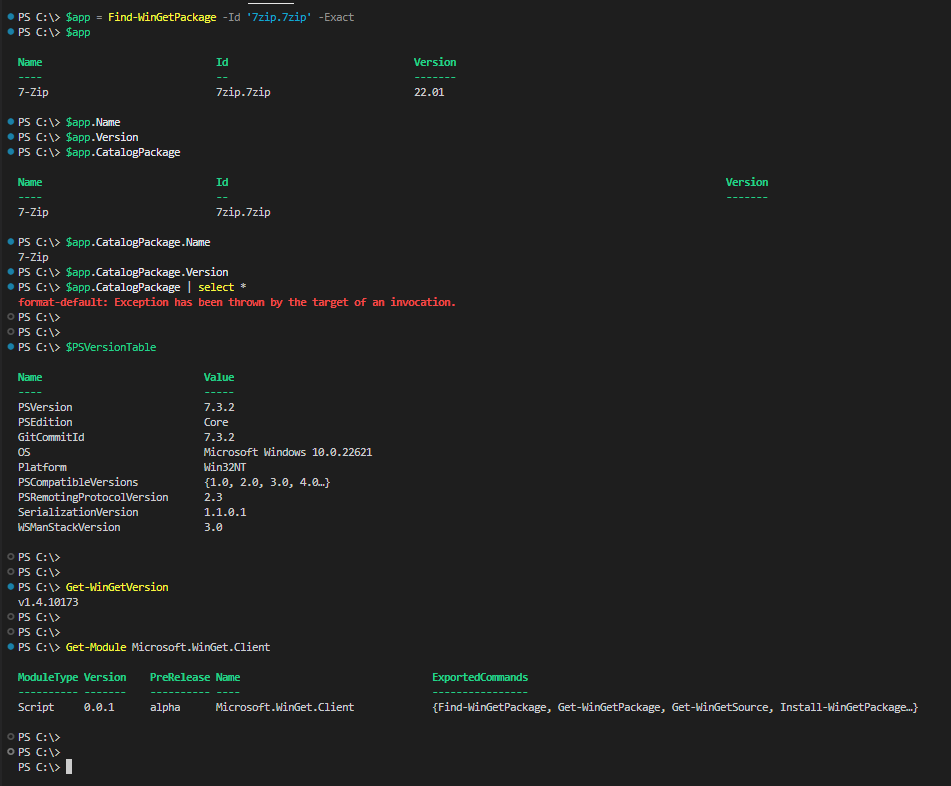951x786 pixels.
Task: Click the 7-Zip output below $app.CatalogPackage.Name
Action: (33, 257)
